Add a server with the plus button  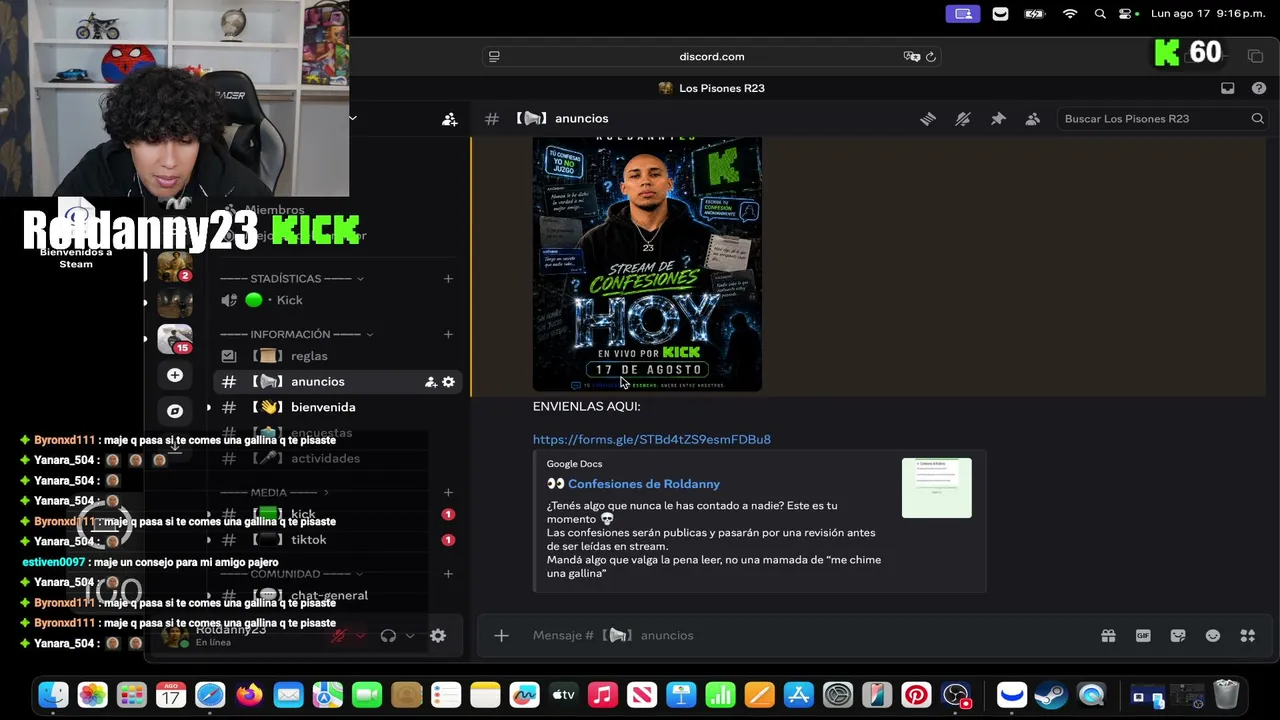tap(175, 375)
